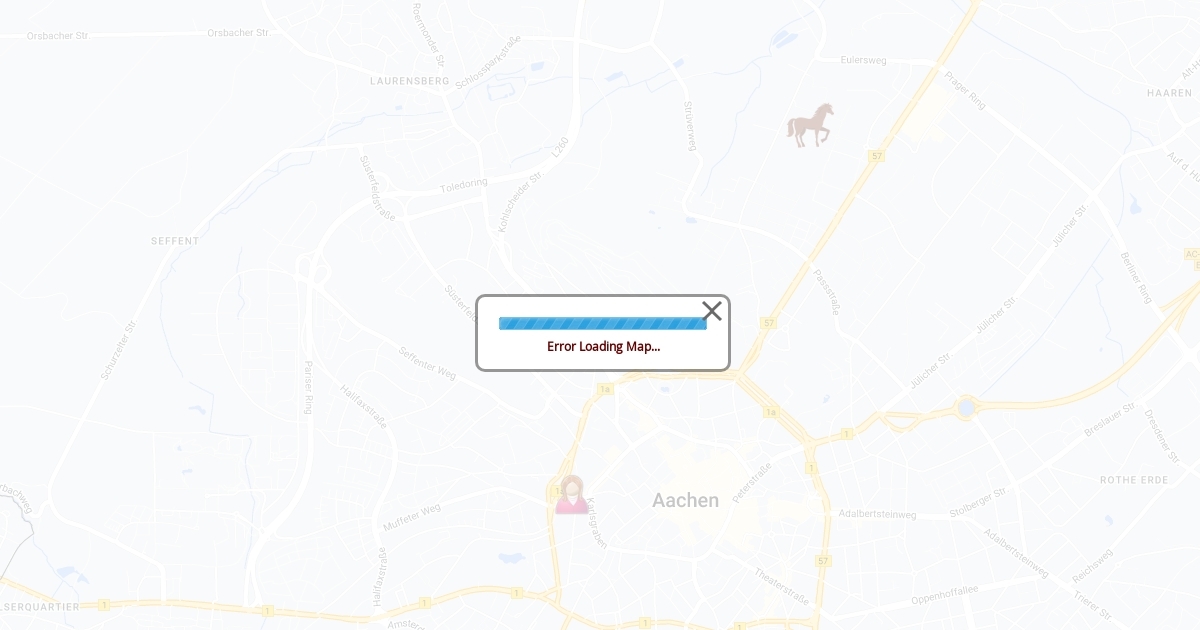Image resolution: width=1200 pixels, height=630 pixels.
Task: Select the LAURENSBERG district label
Action: click(x=410, y=80)
